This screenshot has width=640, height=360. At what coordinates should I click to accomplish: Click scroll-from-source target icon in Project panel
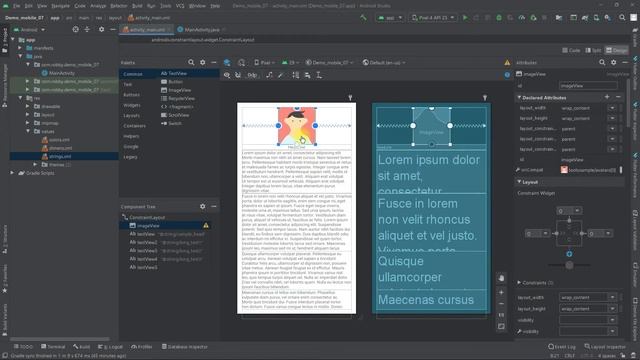pyautogui.click(x=76, y=29)
